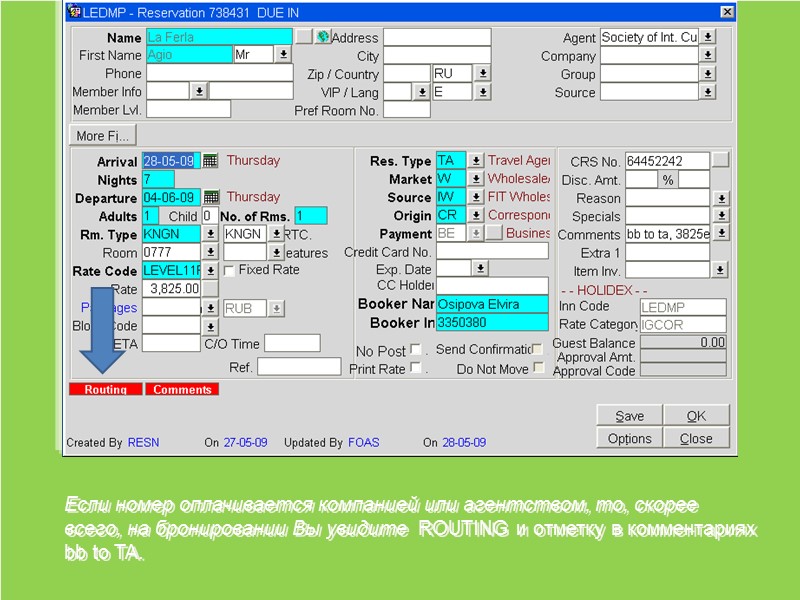Open the Rm. Type KNGN dropdown
The image size is (800, 600).
[210, 234]
